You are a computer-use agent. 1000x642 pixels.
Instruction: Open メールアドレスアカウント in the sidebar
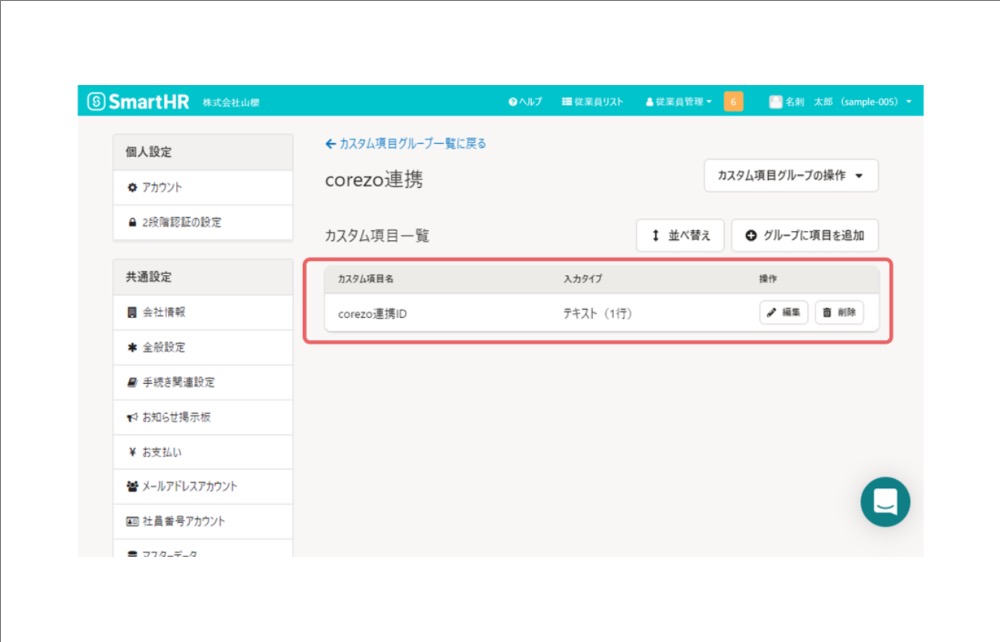tap(203, 486)
